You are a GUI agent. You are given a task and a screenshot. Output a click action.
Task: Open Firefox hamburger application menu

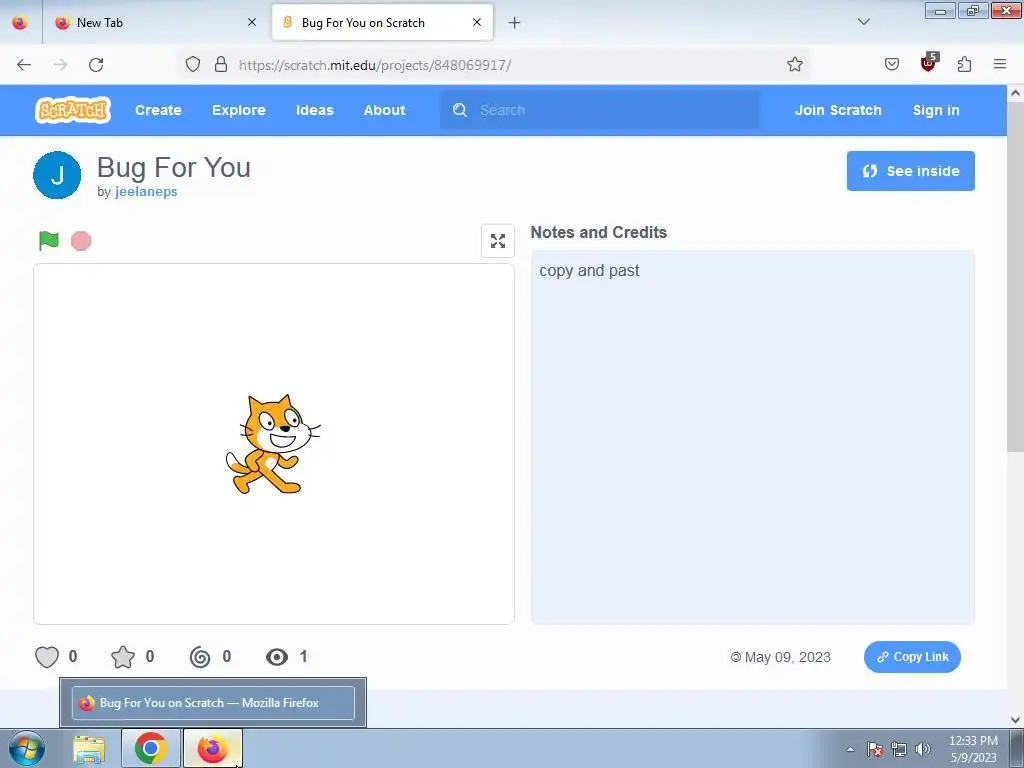click(1000, 64)
